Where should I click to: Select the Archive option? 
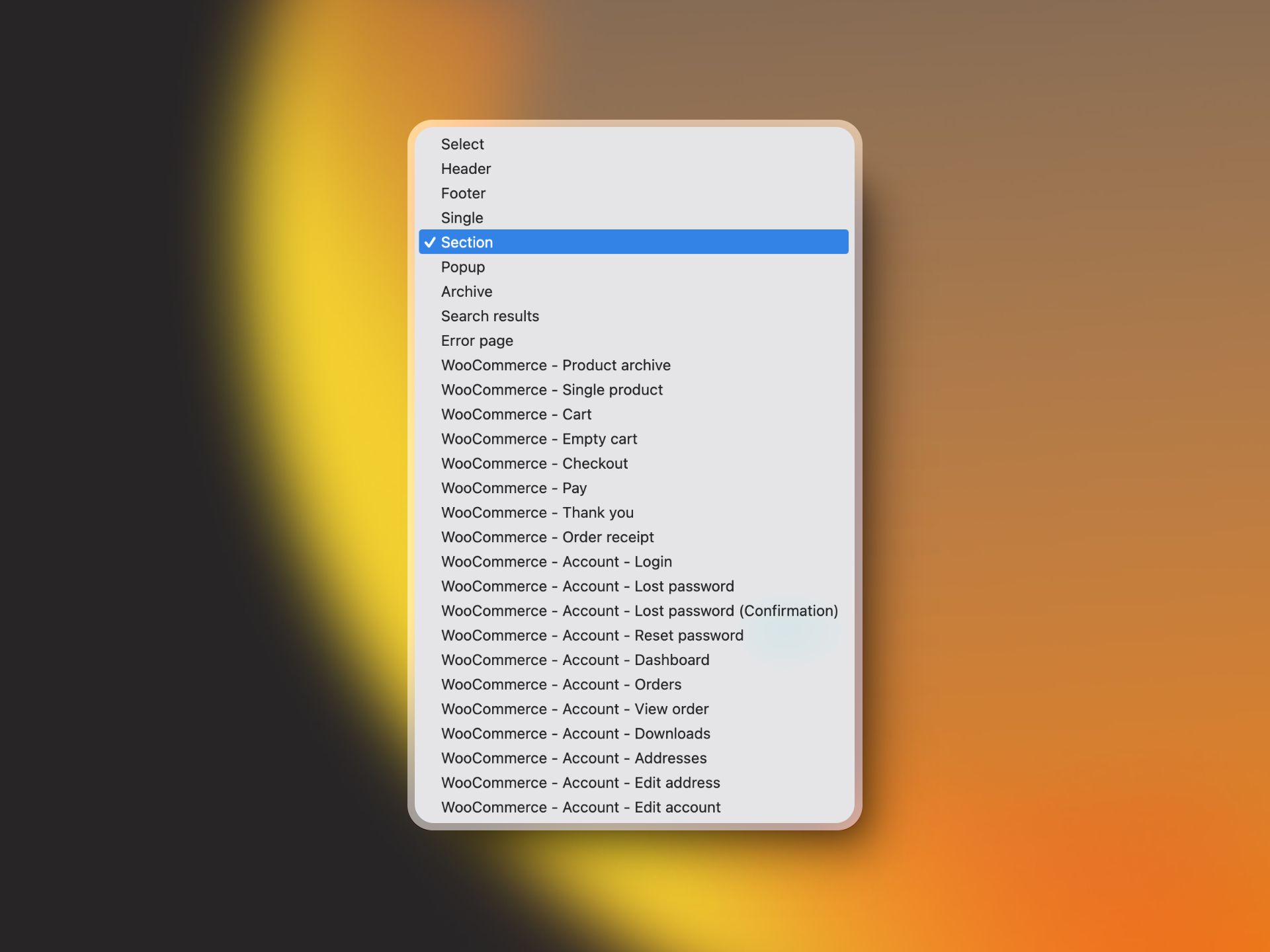coord(634,292)
